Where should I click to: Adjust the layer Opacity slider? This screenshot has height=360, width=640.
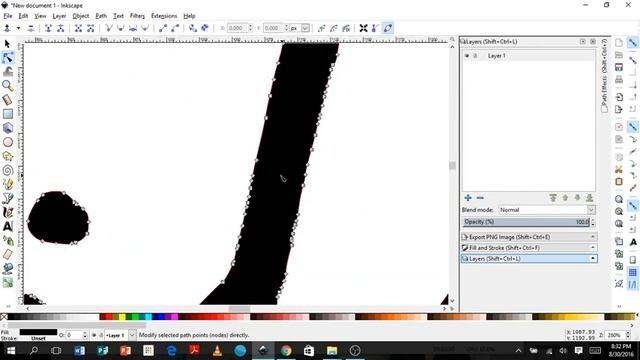pyautogui.click(x=526, y=222)
